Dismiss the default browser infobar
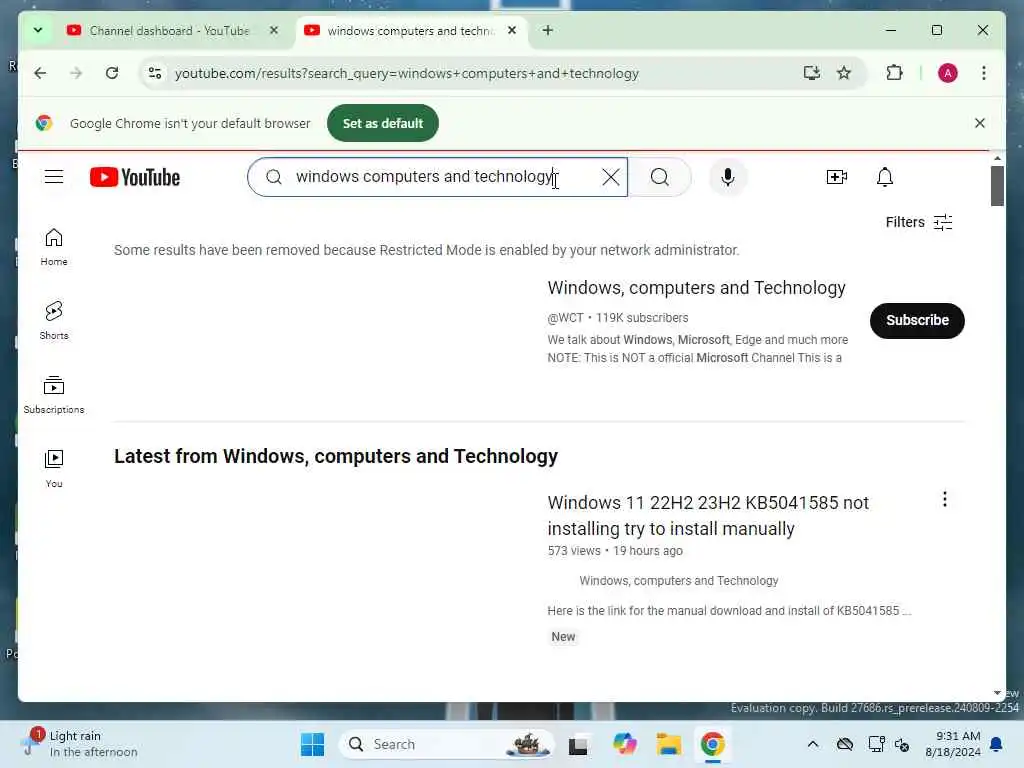Viewport: 1024px width, 768px height. (x=980, y=123)
